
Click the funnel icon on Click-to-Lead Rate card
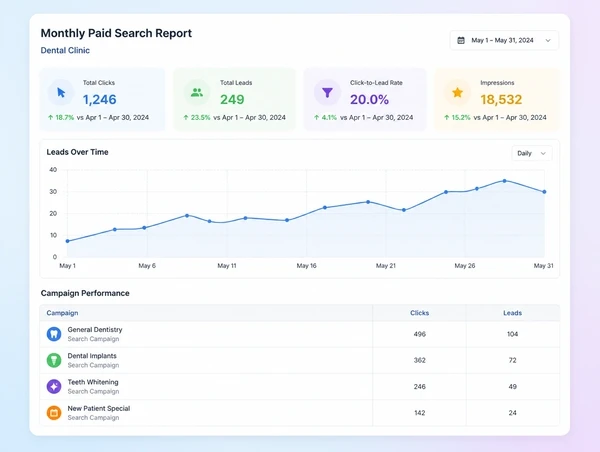(327, 93)
